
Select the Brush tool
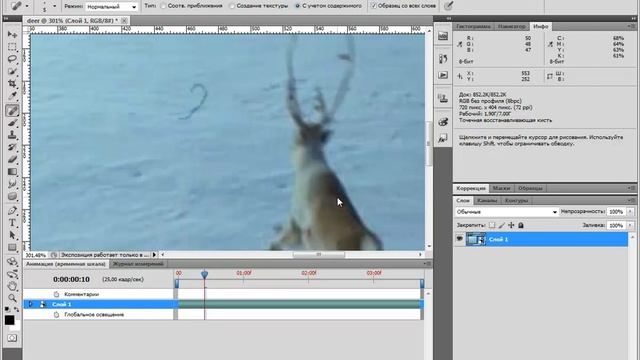coord(12,122)
